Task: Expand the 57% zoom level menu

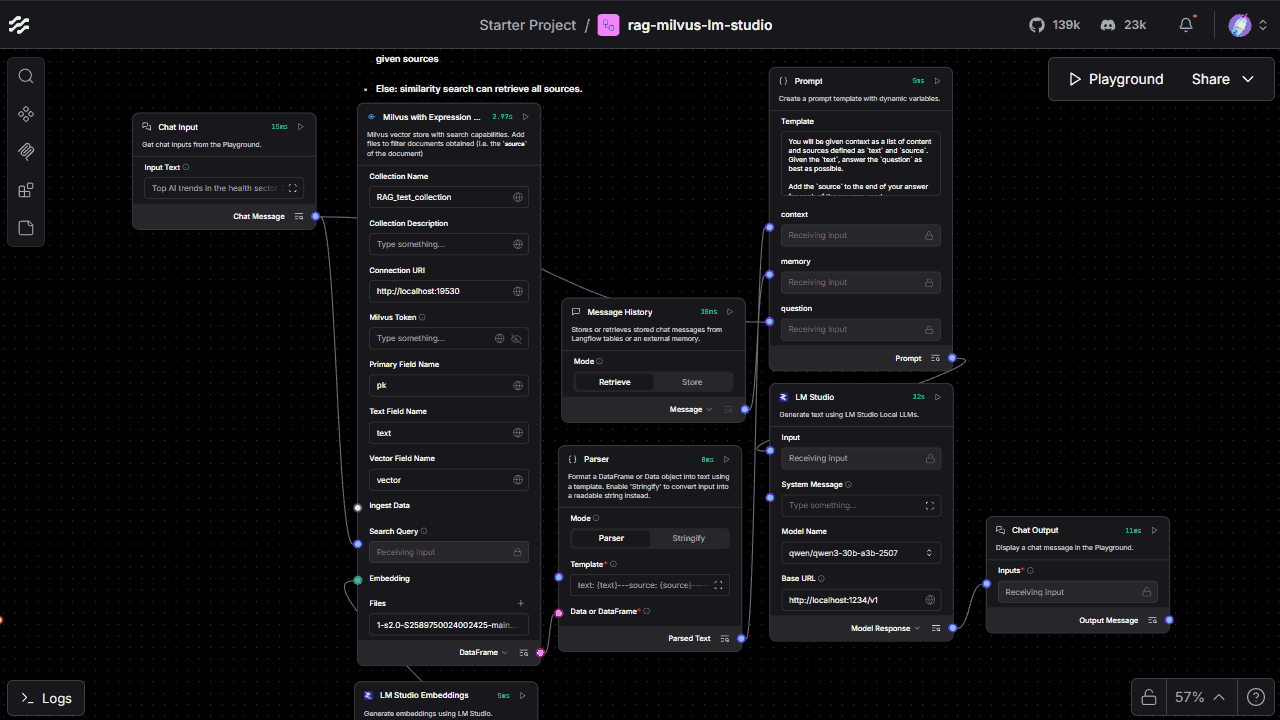Action: 1200,697
